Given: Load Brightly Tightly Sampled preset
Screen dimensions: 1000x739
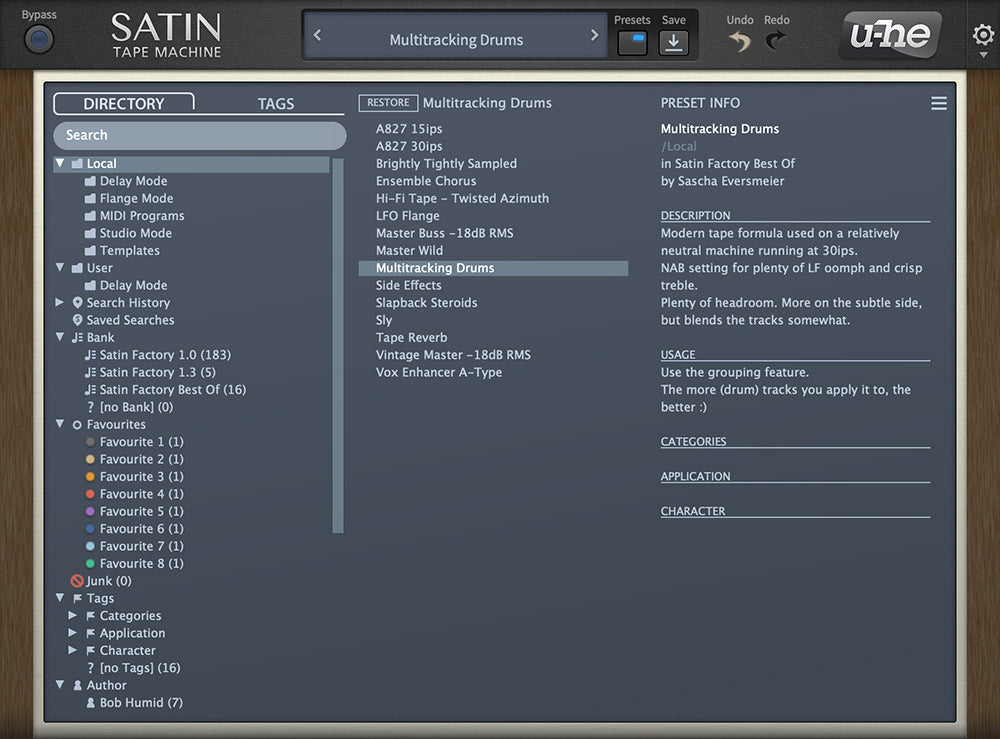Looking at the screenshot, I should 446,164.
